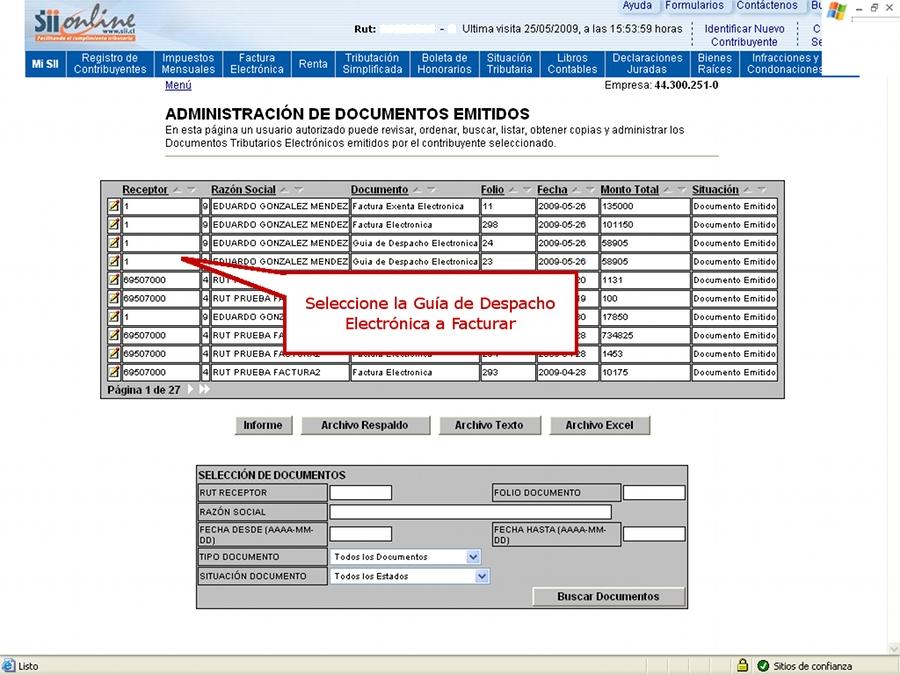Viewport: 900px width, 675px height.
Task: Sort Monto Total ascending with up arrow
Action: (668, 189)
